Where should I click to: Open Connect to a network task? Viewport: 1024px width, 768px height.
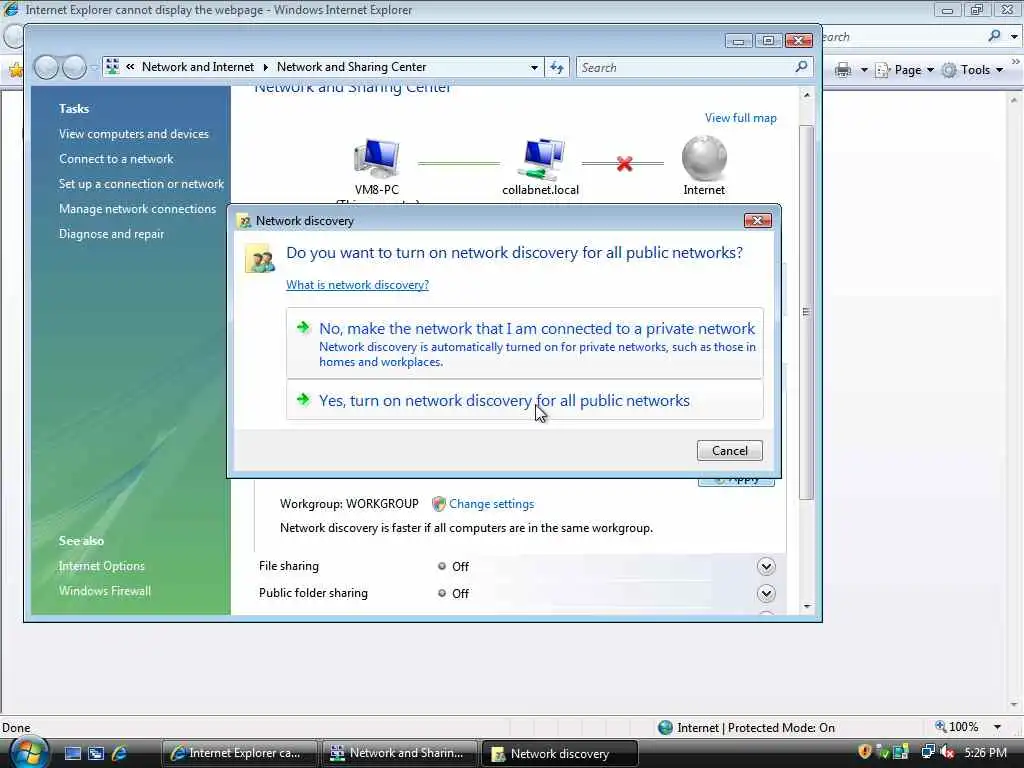tap(116, 159)
